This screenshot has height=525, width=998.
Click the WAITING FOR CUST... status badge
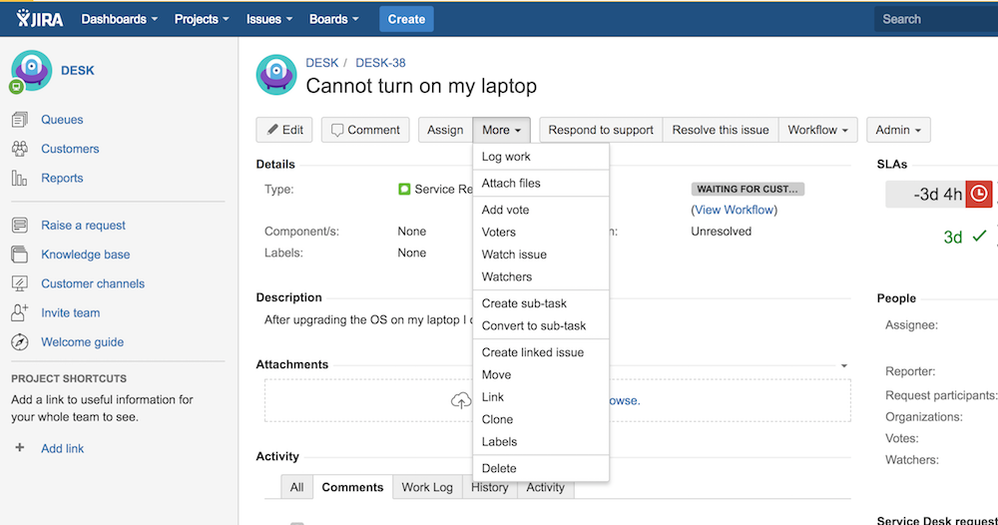[748, 189]
